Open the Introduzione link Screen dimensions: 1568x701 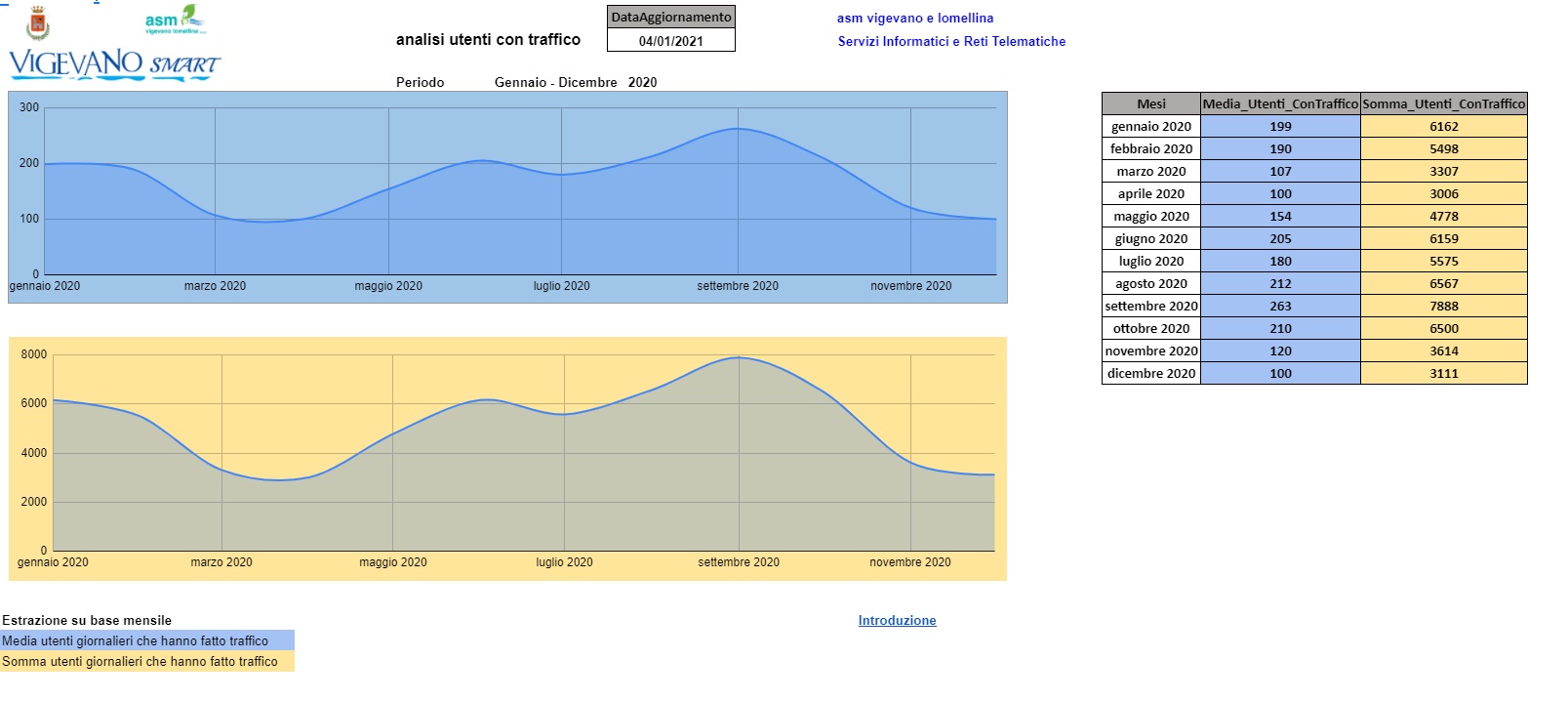coord(897,620)
